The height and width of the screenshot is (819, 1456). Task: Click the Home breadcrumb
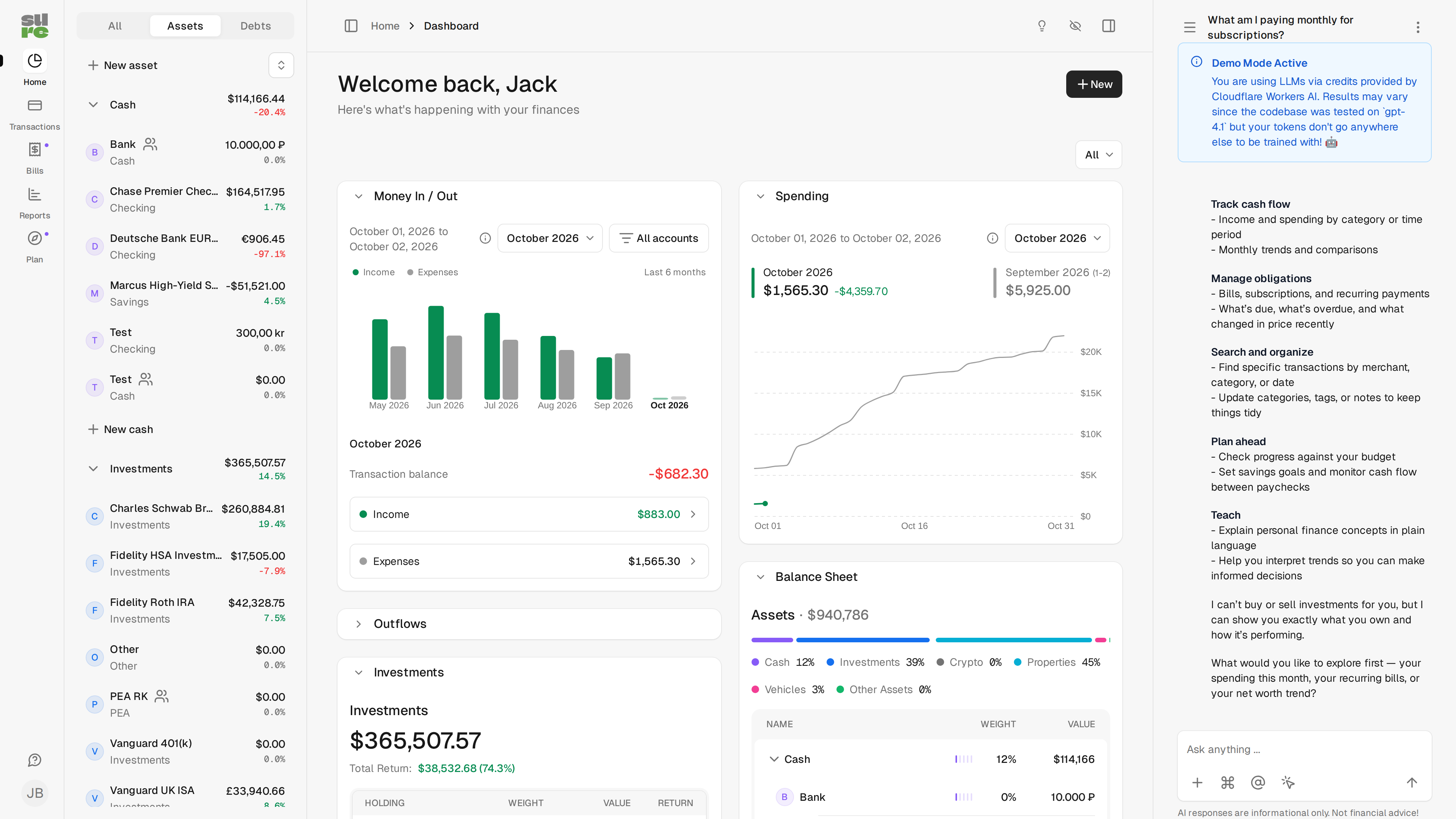pyautogui.click(x=385, y=26)
